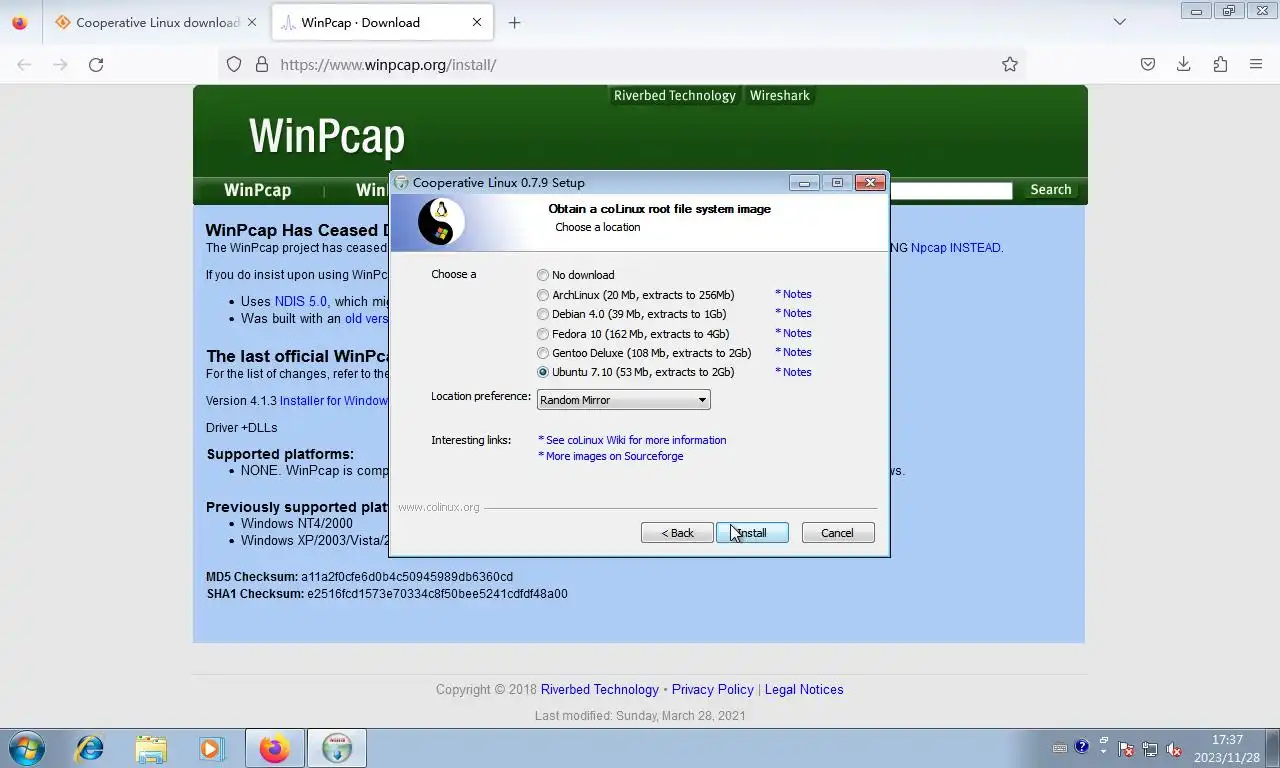1280x768 pixels.
Task: Open the list all tabs chevron
Action: 1120,22
